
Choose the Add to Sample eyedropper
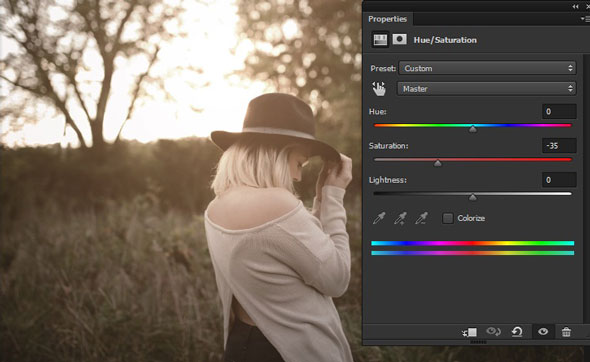pos(400,218)
